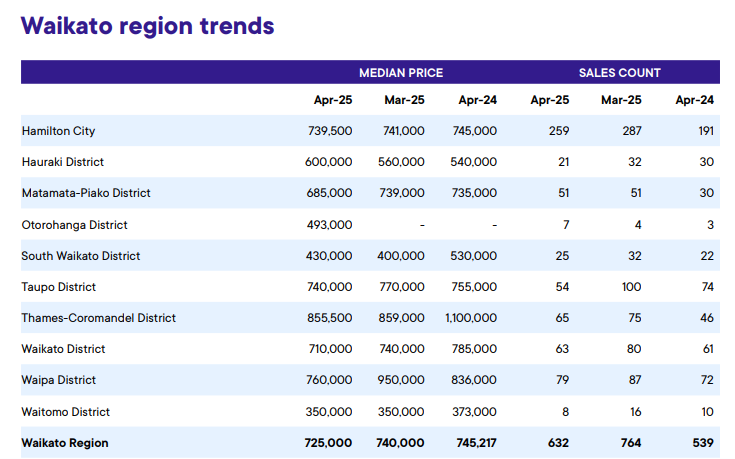Click Waikato Region's 745,217 median price
Image resolution: width=735 pixels, height=459 pixels.
click(476, 443)
